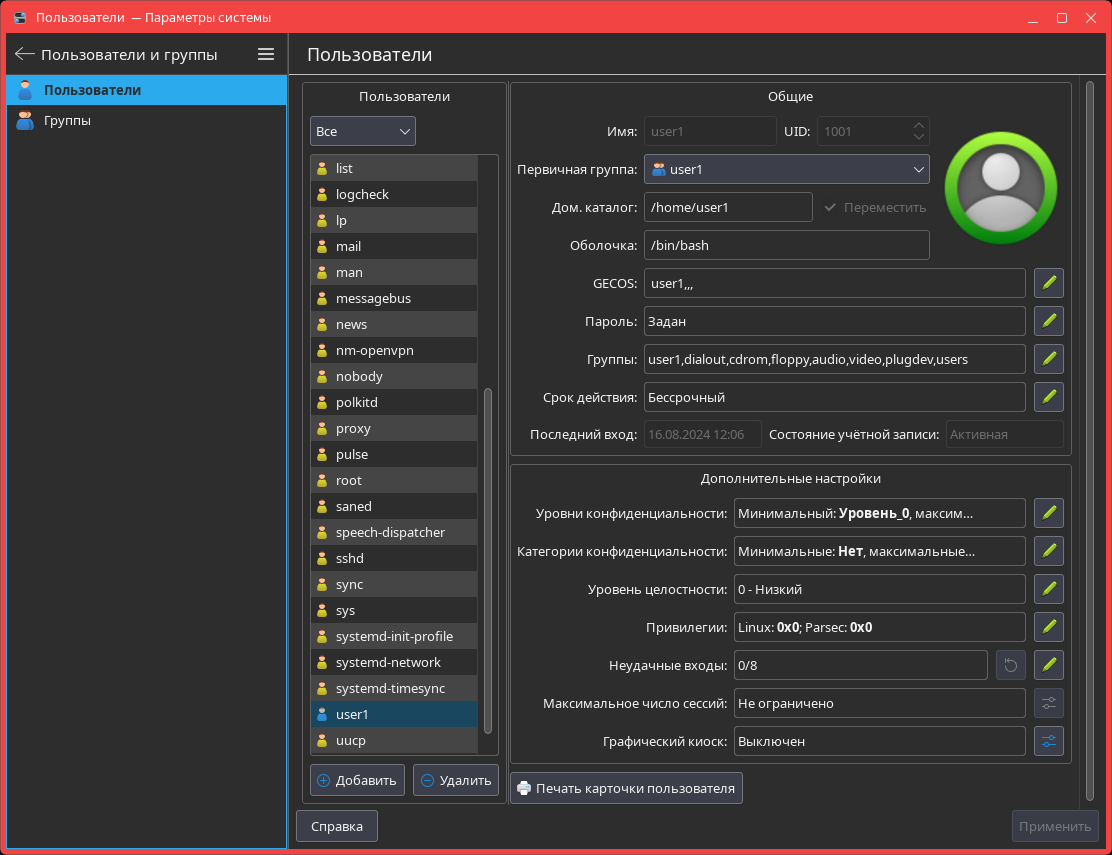Edit the integrity level with its pencil
1112x855 pixels.
coord(1048,589)
